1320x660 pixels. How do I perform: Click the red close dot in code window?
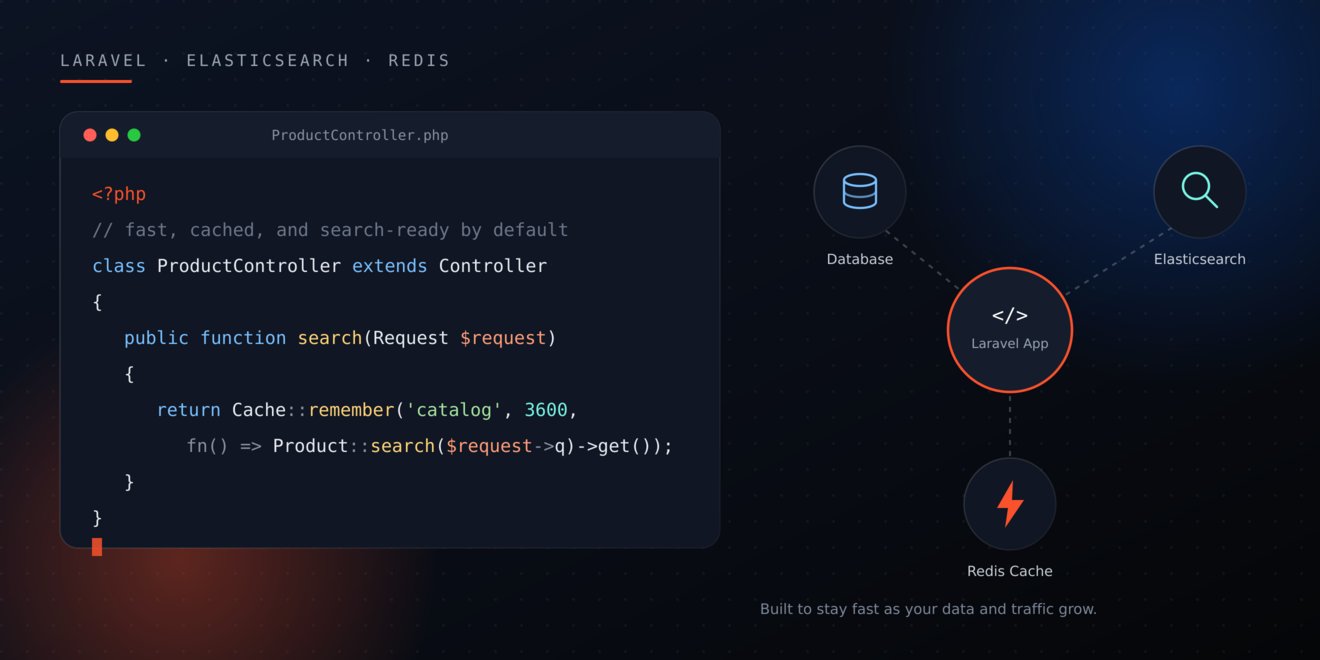tap(90, 135)
